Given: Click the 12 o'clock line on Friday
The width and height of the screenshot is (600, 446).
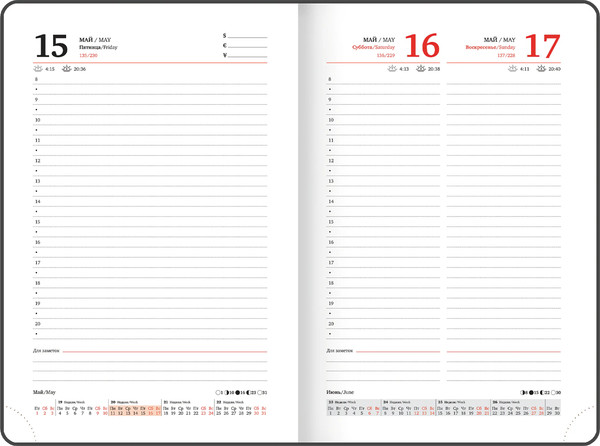Looking at the screenshot, I should point(150,161).
